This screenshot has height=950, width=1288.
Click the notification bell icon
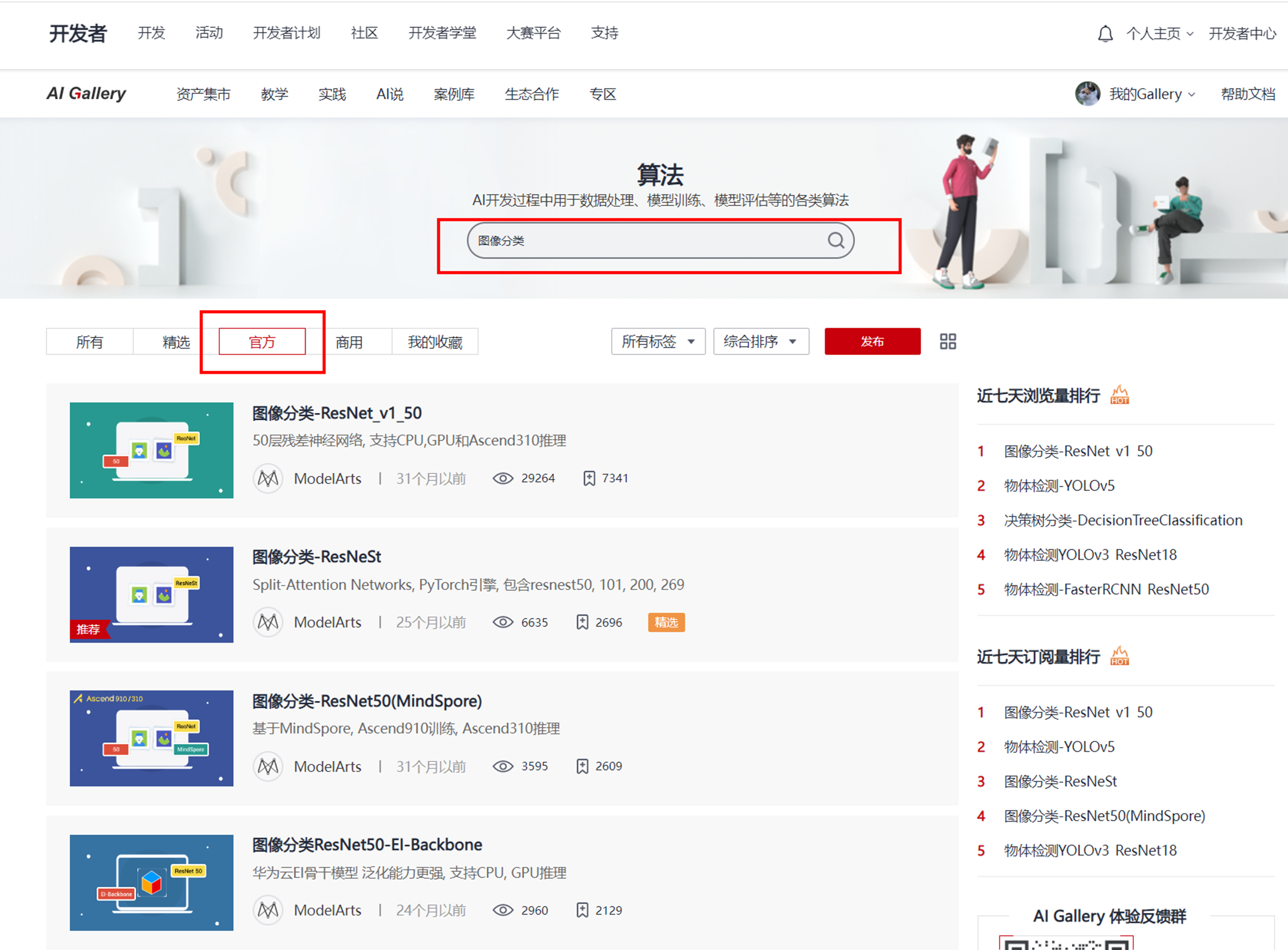click(1105, 34)
